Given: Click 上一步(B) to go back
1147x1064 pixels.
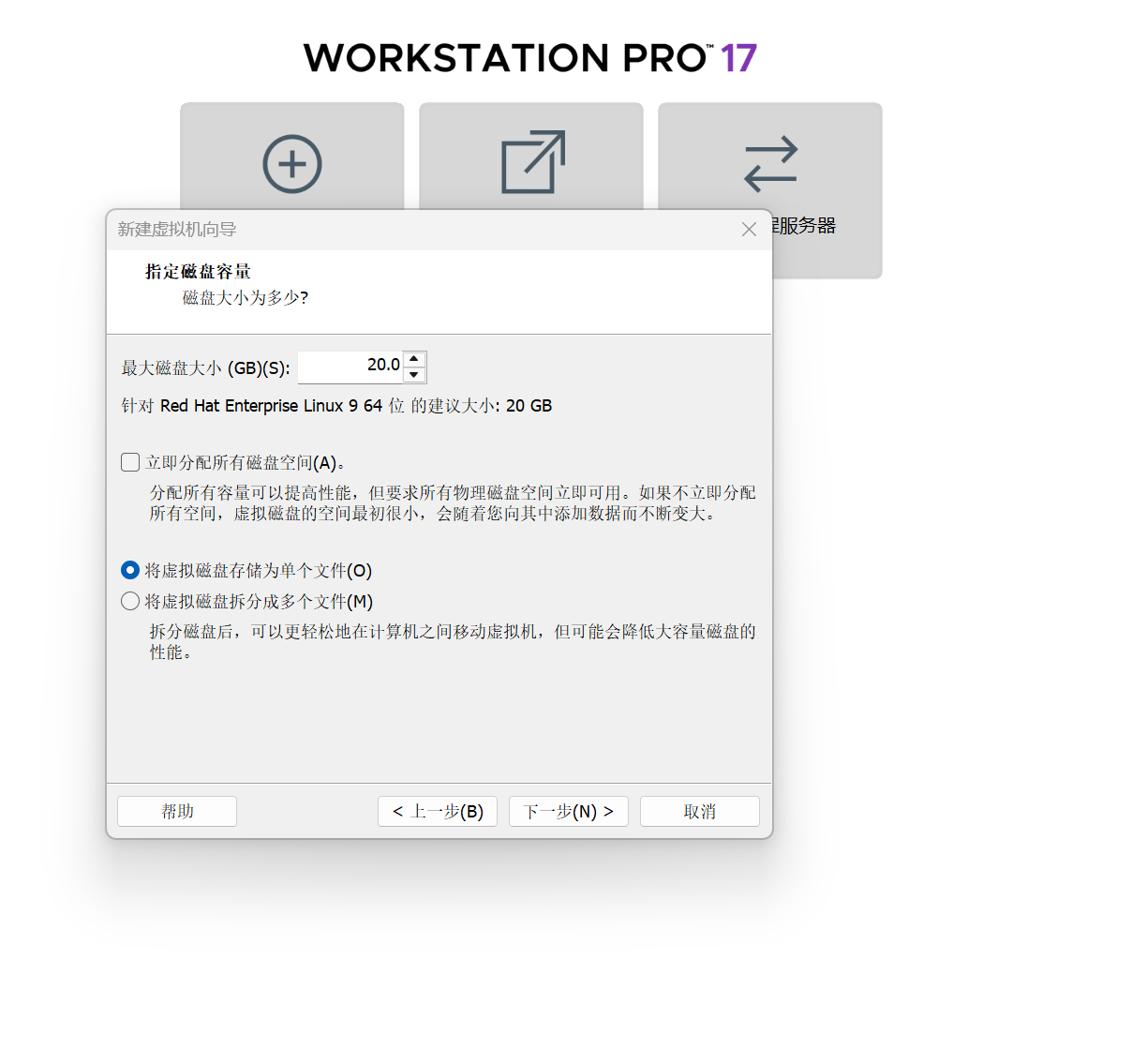Looking at the screenshot, I should tap(437, 811).
